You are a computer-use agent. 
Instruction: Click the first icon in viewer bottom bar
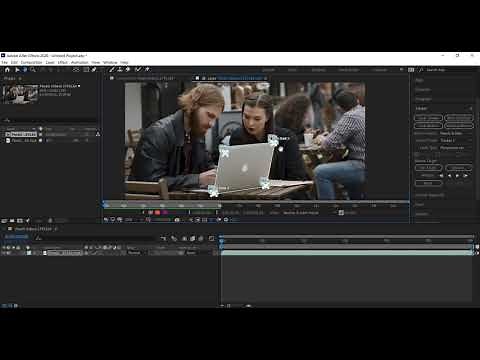(x=106, y=220)
